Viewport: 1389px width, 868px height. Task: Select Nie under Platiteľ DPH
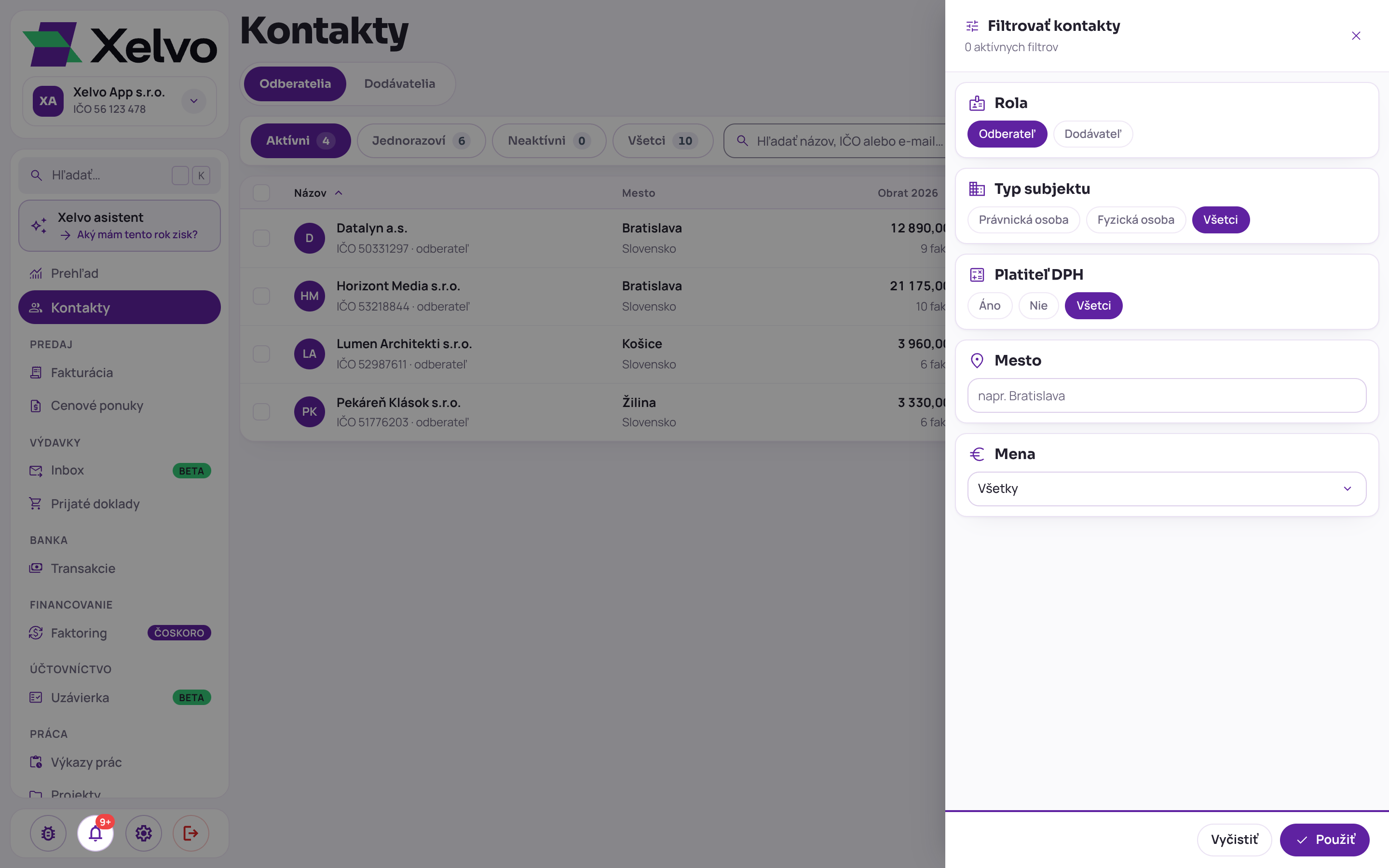coord(1038,305)
